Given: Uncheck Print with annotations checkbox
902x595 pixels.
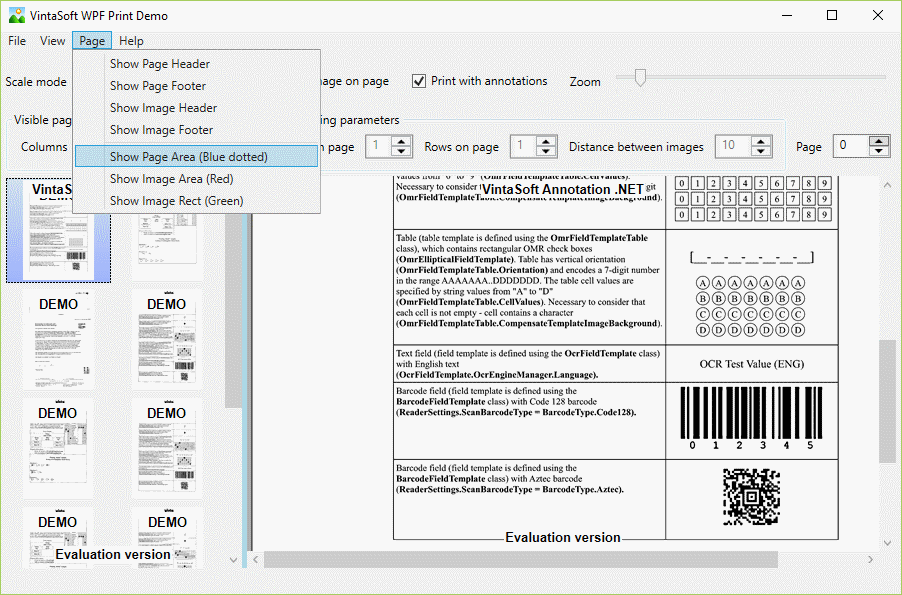Looking at the screenshot, I should click(x=419, y=81).
